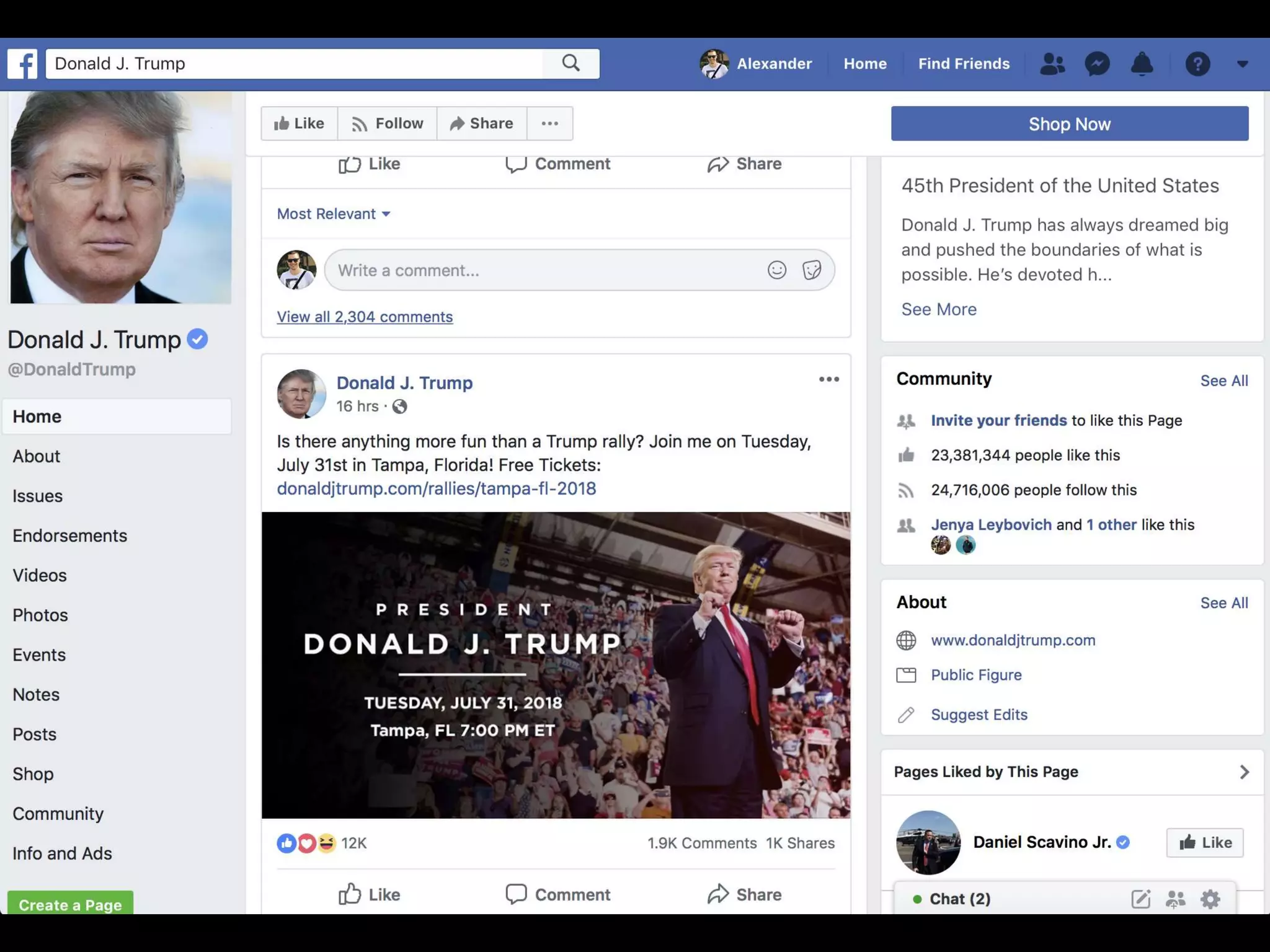Click the emoji smiley icon in comment box
Screen dimensions: 1270x952
coord(777,270)
